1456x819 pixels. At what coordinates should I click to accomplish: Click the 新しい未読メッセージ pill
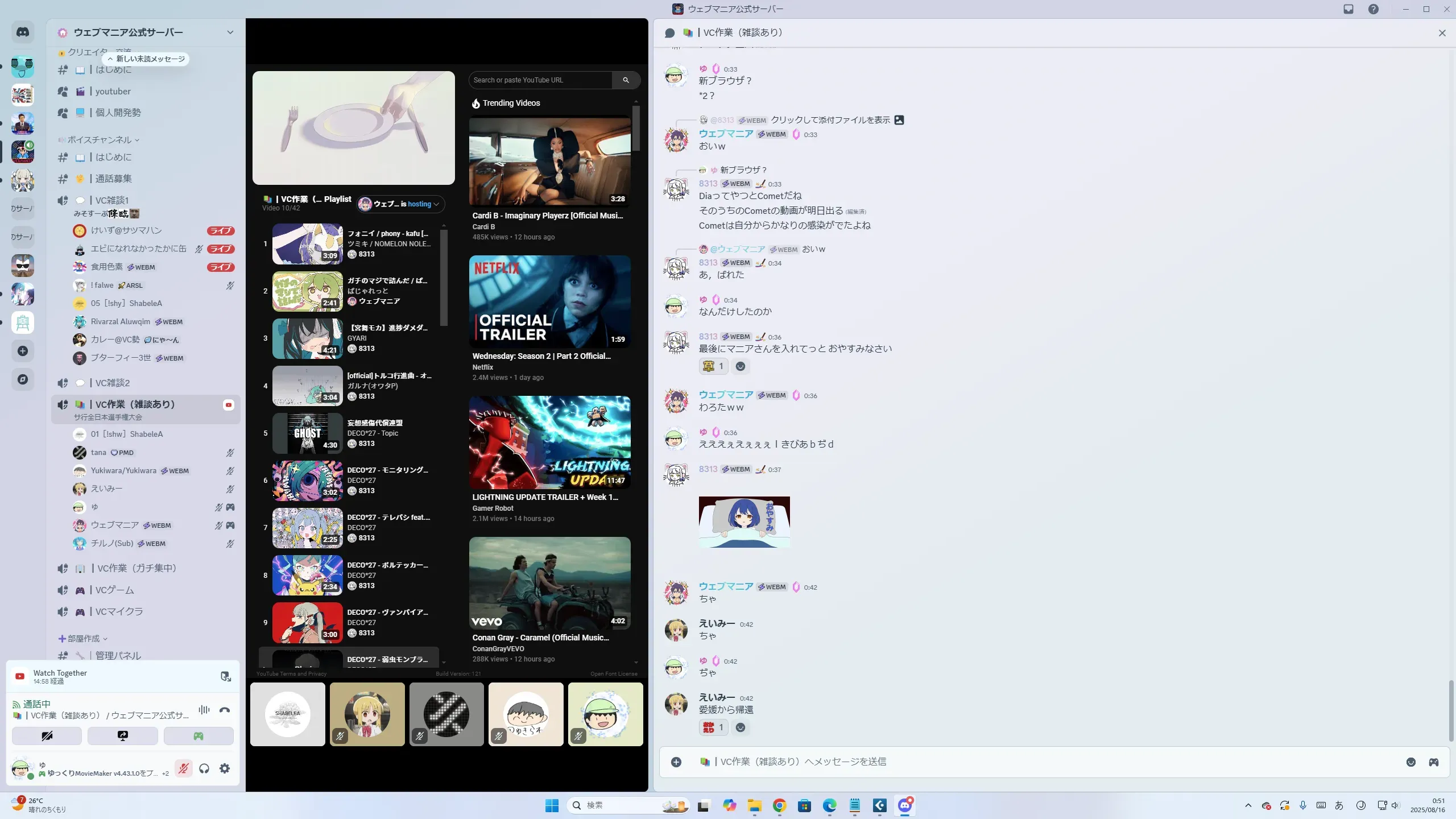point(147,59)
